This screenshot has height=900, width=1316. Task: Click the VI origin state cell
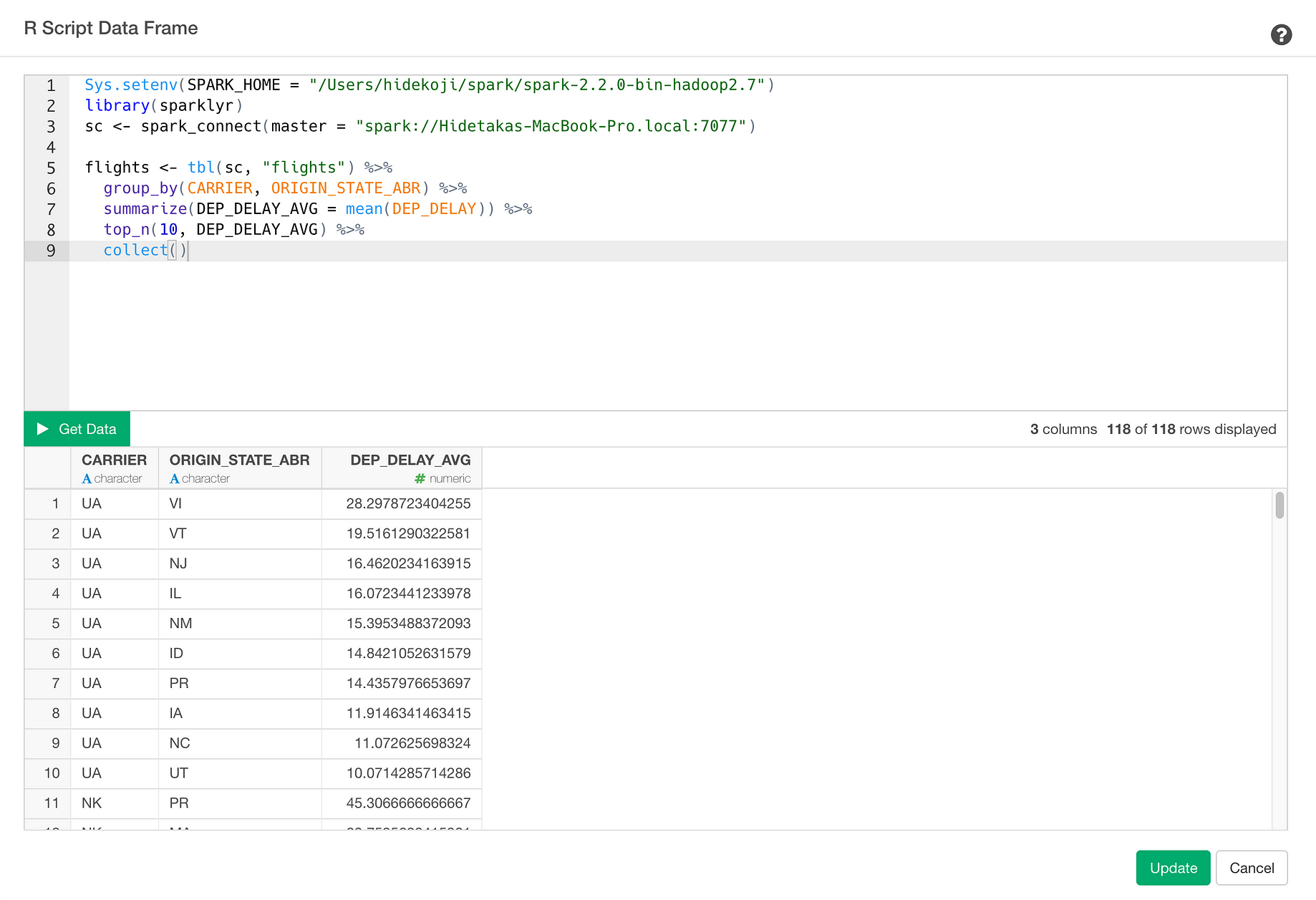tap(240, 504)
